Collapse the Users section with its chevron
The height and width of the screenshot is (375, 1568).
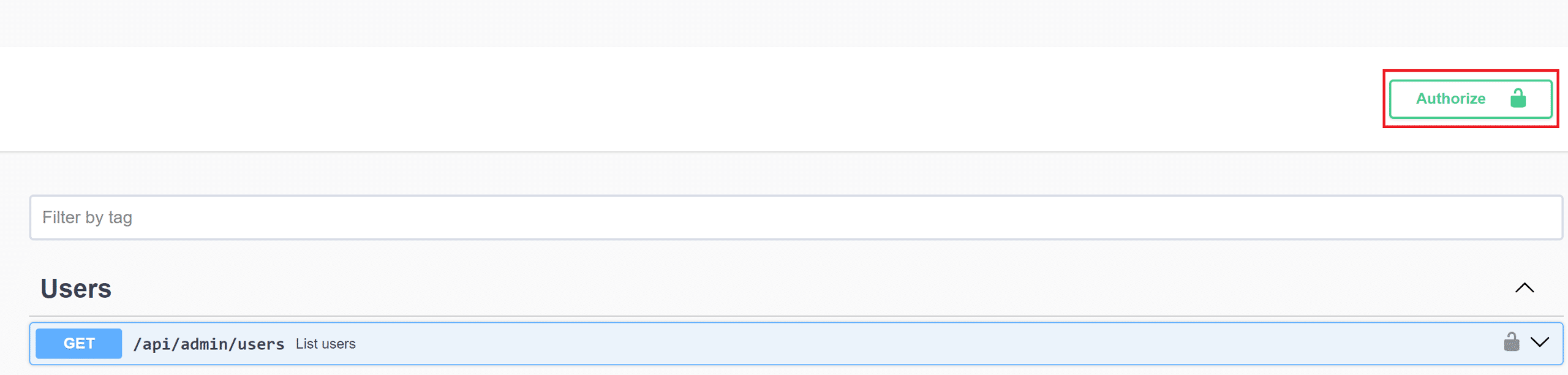click(x=1524, y=288)
